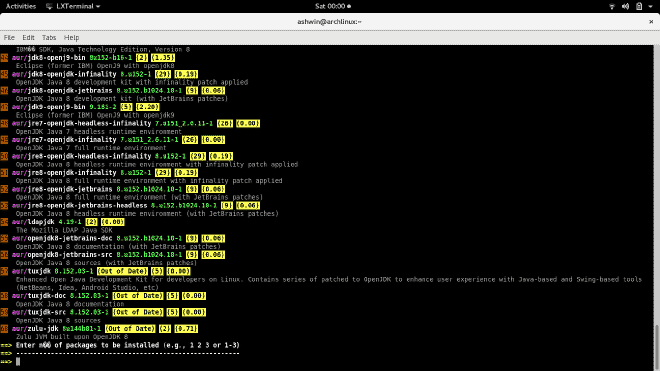
Task: Click the Out of Date badge on tuxjdk-src row
Action: click(138, 312)
